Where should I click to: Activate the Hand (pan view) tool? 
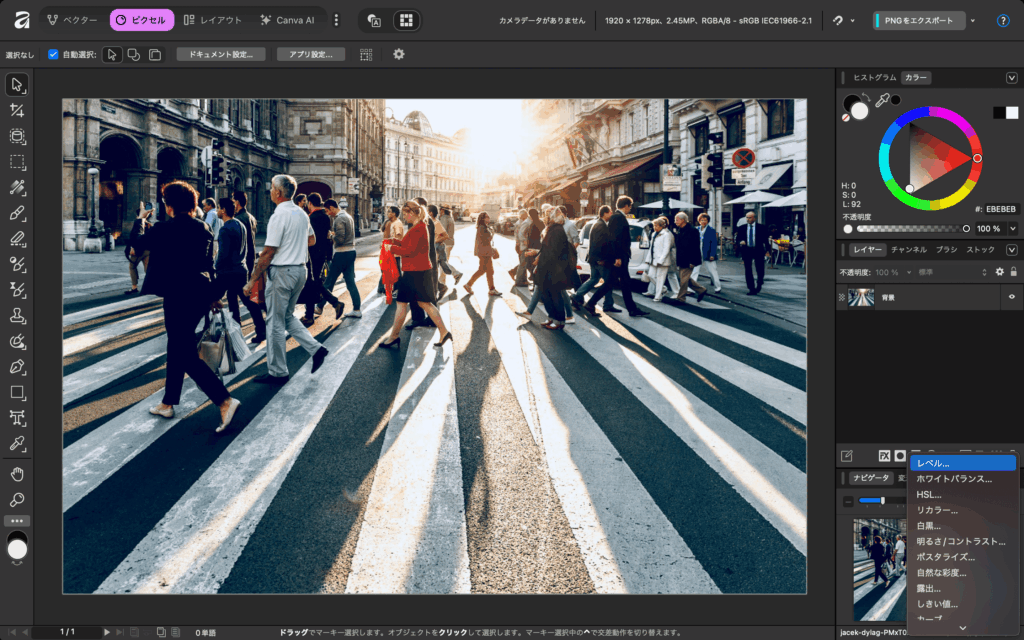click(x=17, y=474)
